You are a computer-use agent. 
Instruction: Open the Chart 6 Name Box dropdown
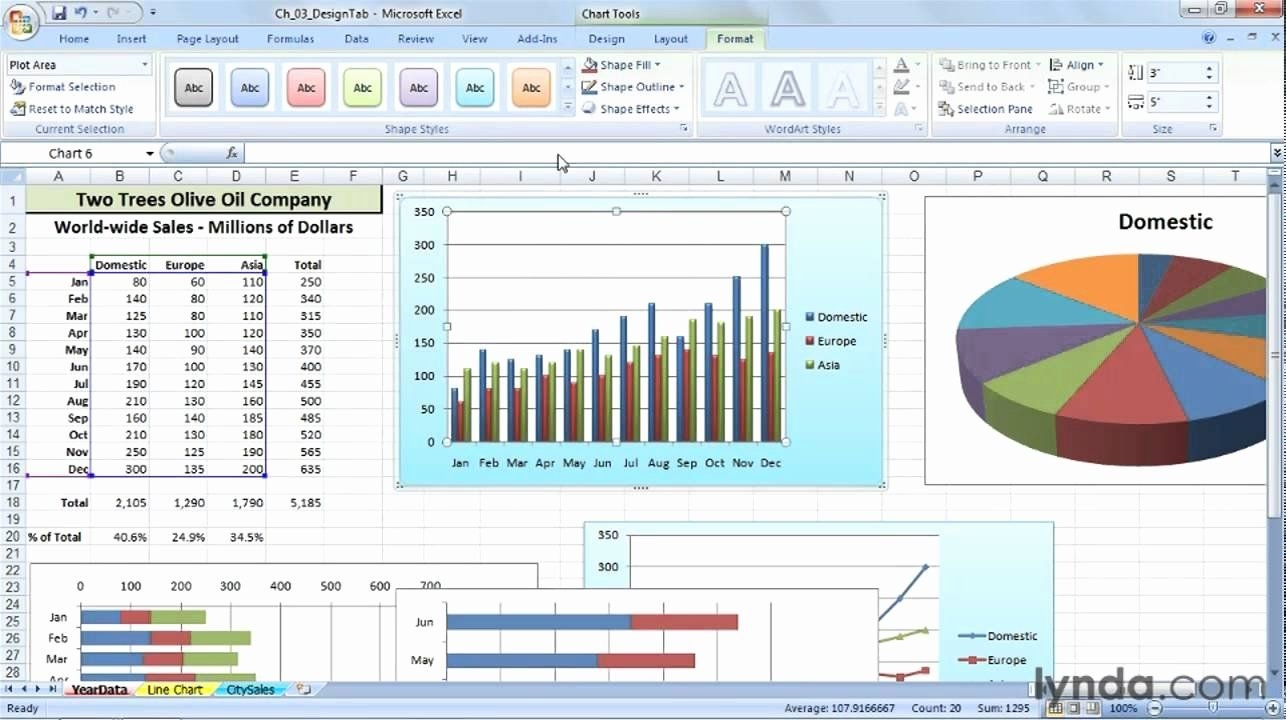click(150, 153)
